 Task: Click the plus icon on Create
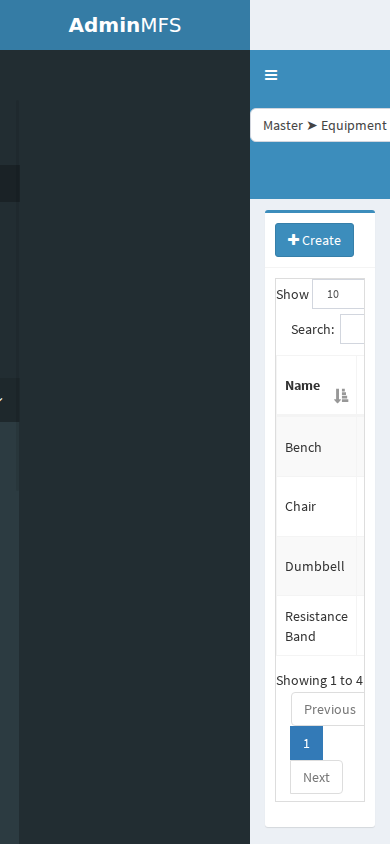tap(293, 240)
